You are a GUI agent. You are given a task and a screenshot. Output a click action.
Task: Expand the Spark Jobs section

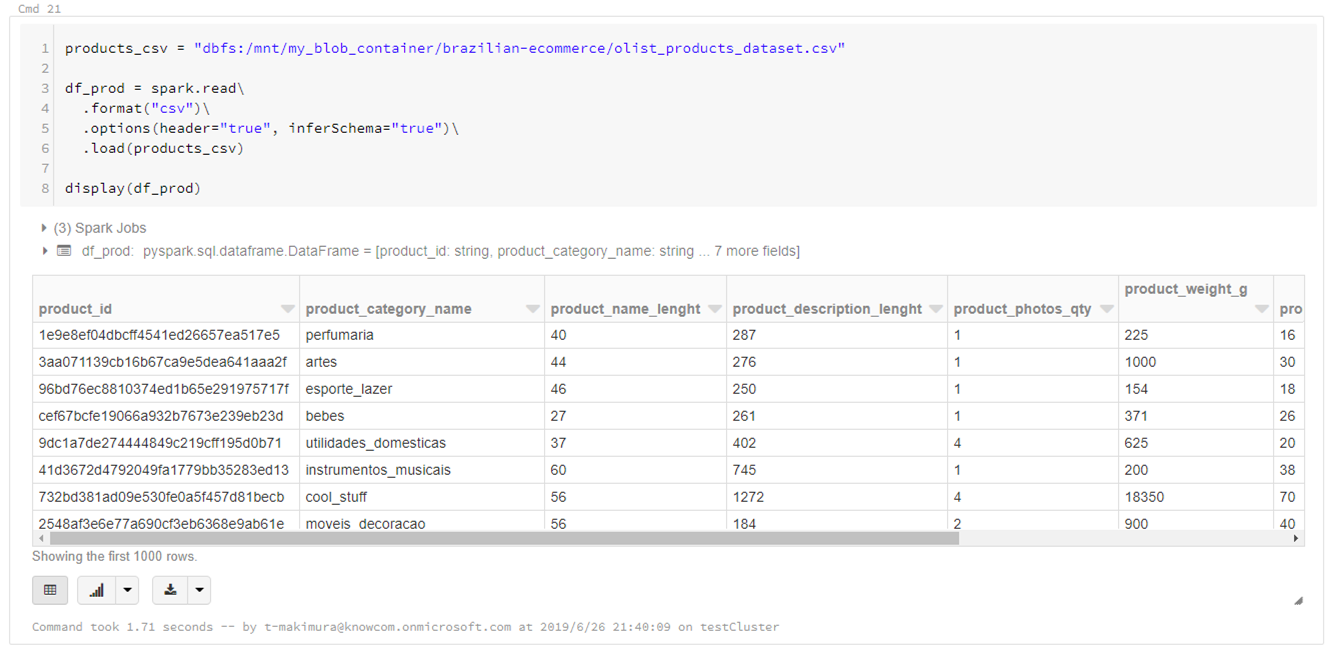44,228
